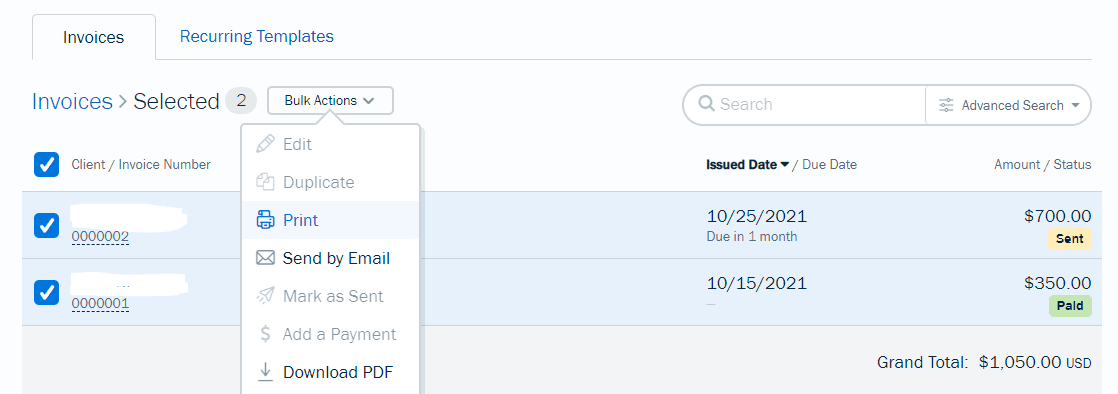1118x394 pixels.
Task: Click the Sent status badge
Action: click(x=1069, y=239)
